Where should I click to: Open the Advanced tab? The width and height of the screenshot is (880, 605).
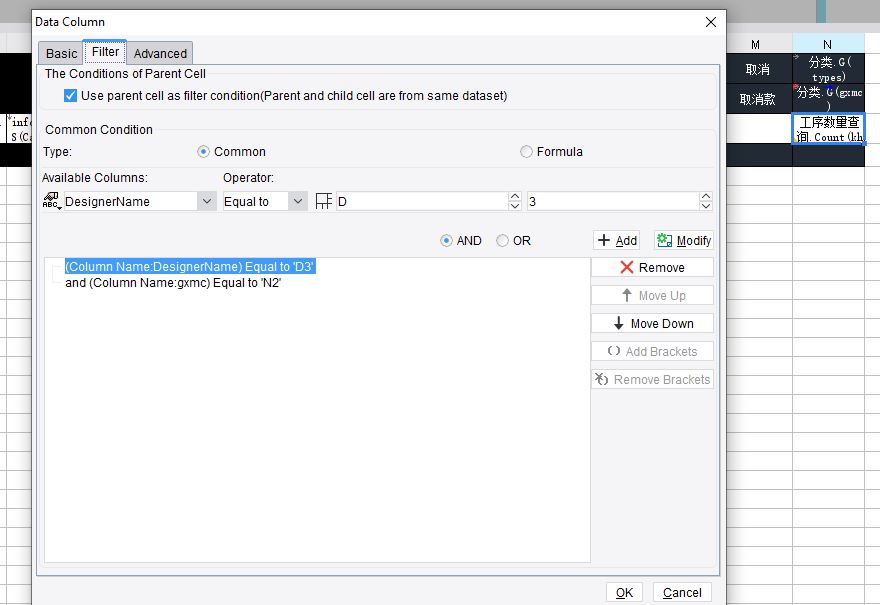coord(160,53)
